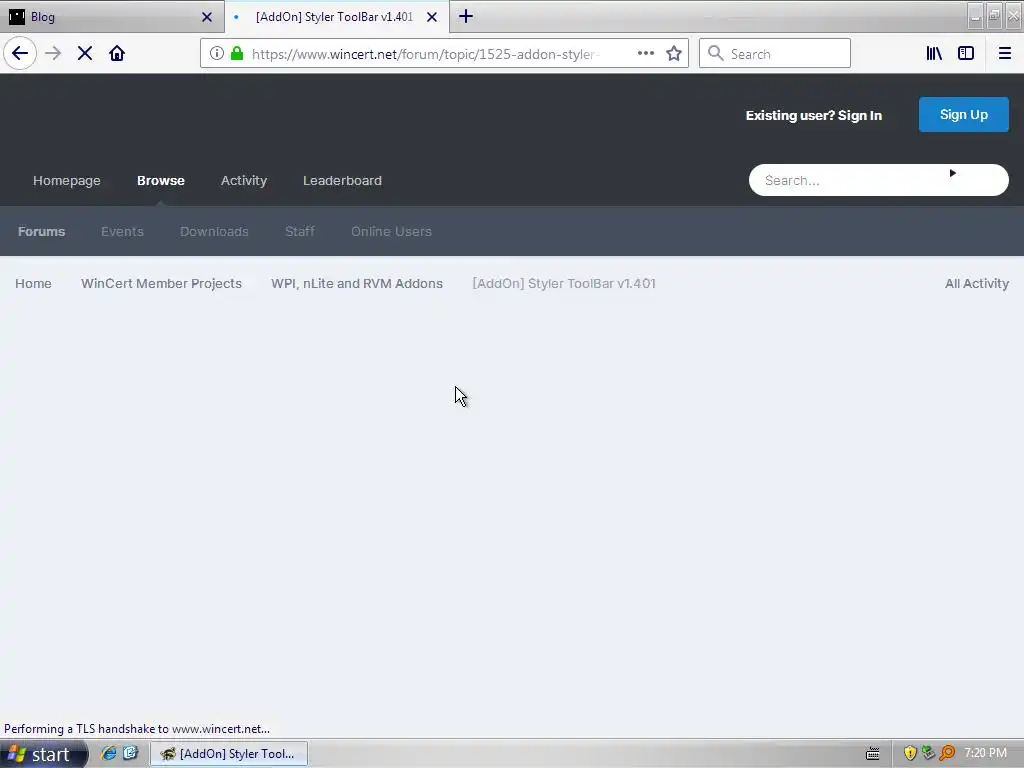The height and width of the screenshot is (768, 1024).
Task: Open WinCert Member Projects breadcrumb
Action: [161, 284]
